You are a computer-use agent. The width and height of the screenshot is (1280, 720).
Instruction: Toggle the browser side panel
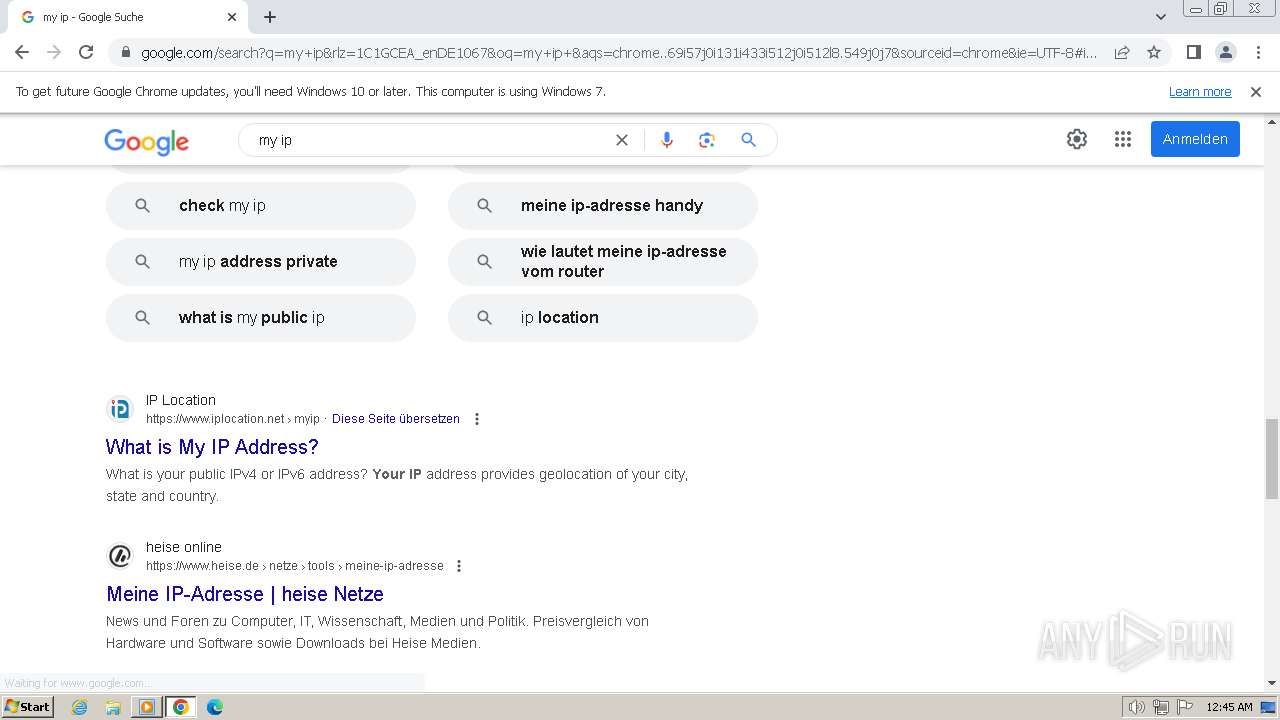(x=1194, y=53)
